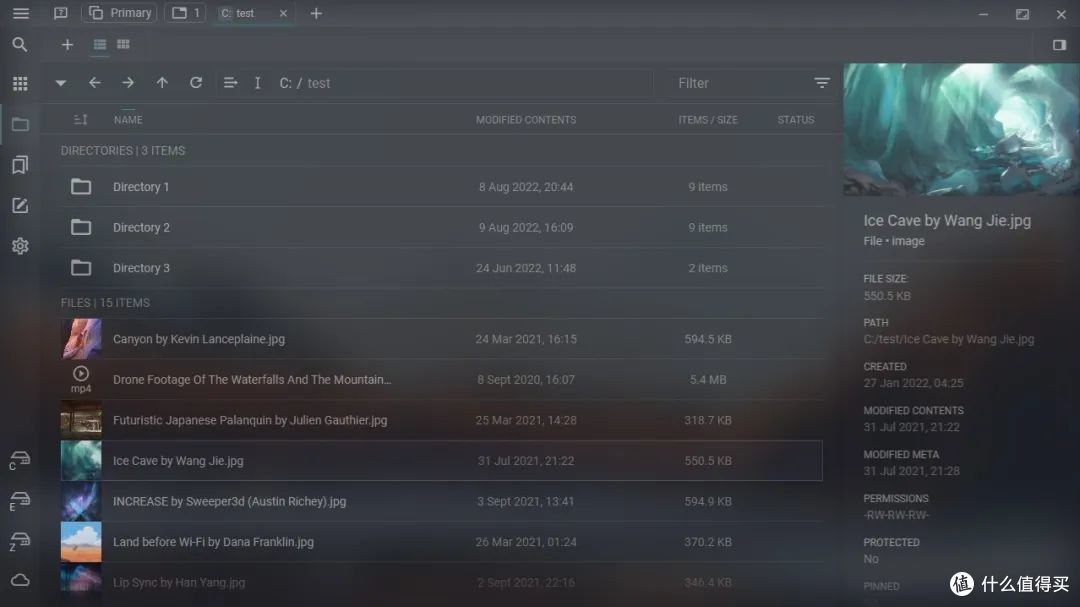The width and height of the screenshot is (1080, 607).
Task: Sort by STATUS column header
Action: 796,120
